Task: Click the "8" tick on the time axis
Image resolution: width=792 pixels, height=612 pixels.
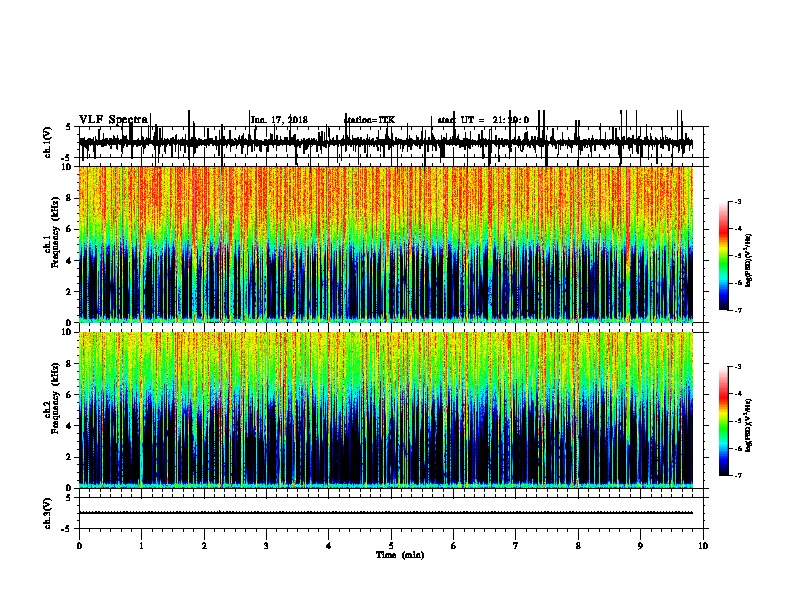Action: coord(578,546)
